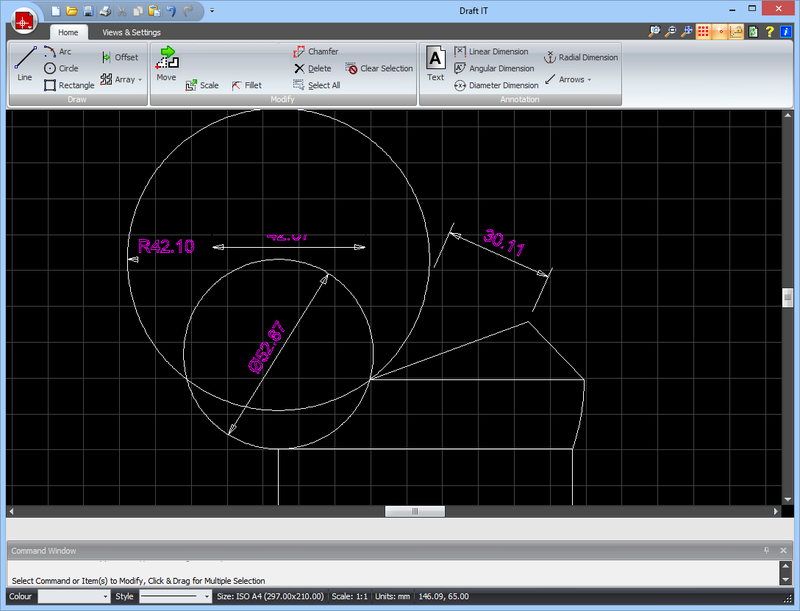Toggle snap mode on

tap(718, 32)
